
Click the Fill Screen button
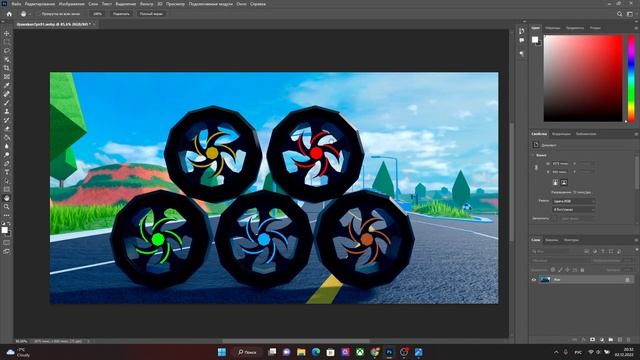[x=151, y=14]
